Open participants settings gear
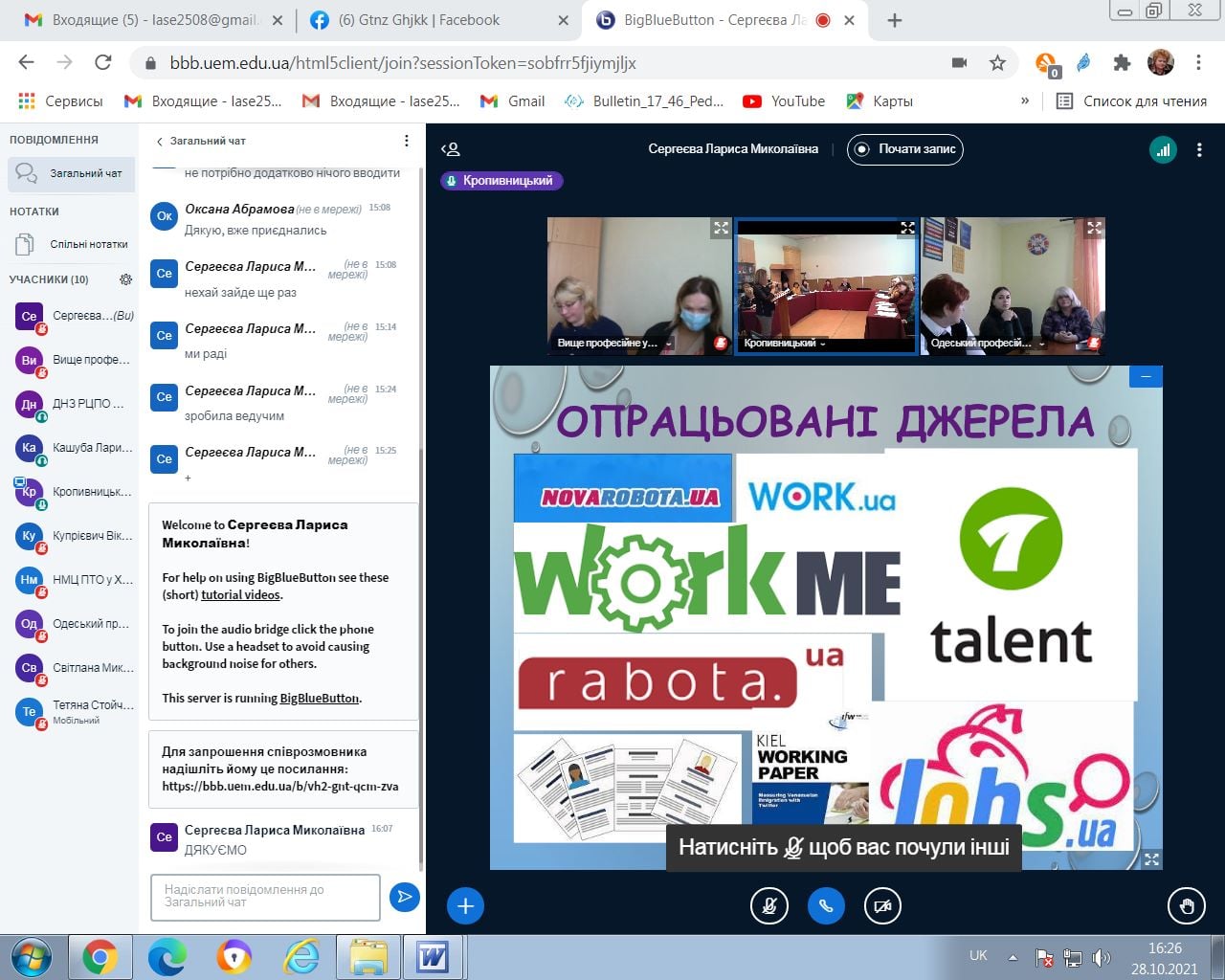The width and height of the screenshot is (1225, 980). [125, 279]
